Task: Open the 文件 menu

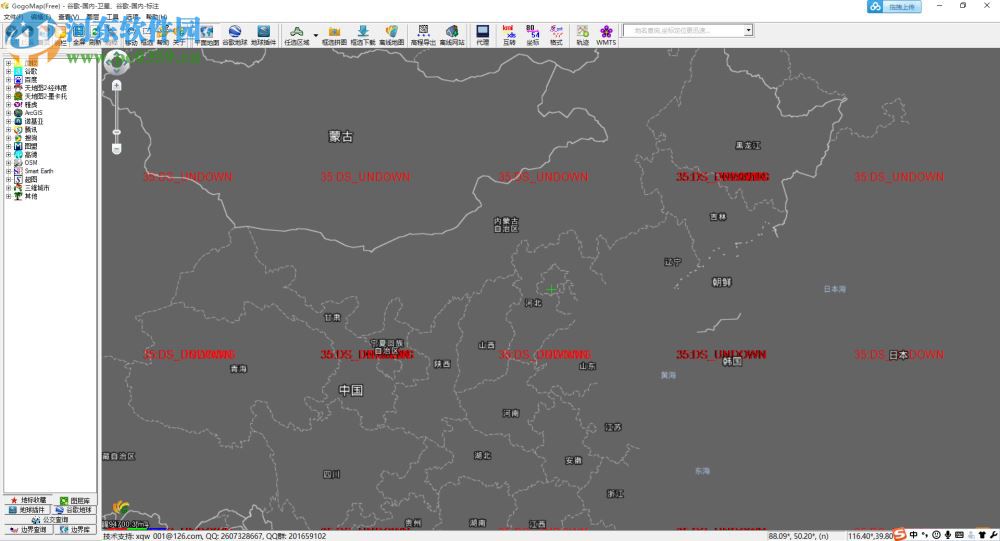Action: (13, 17)
